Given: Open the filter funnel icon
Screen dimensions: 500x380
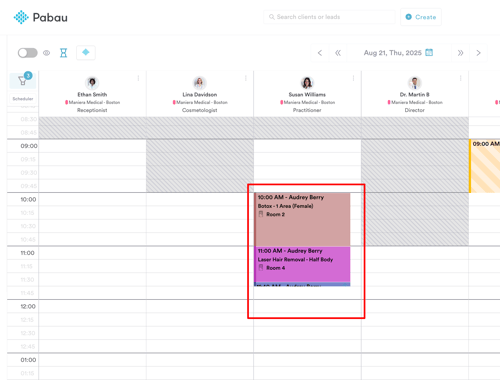Looking at the screenshot, I should (x=23, y=80).
